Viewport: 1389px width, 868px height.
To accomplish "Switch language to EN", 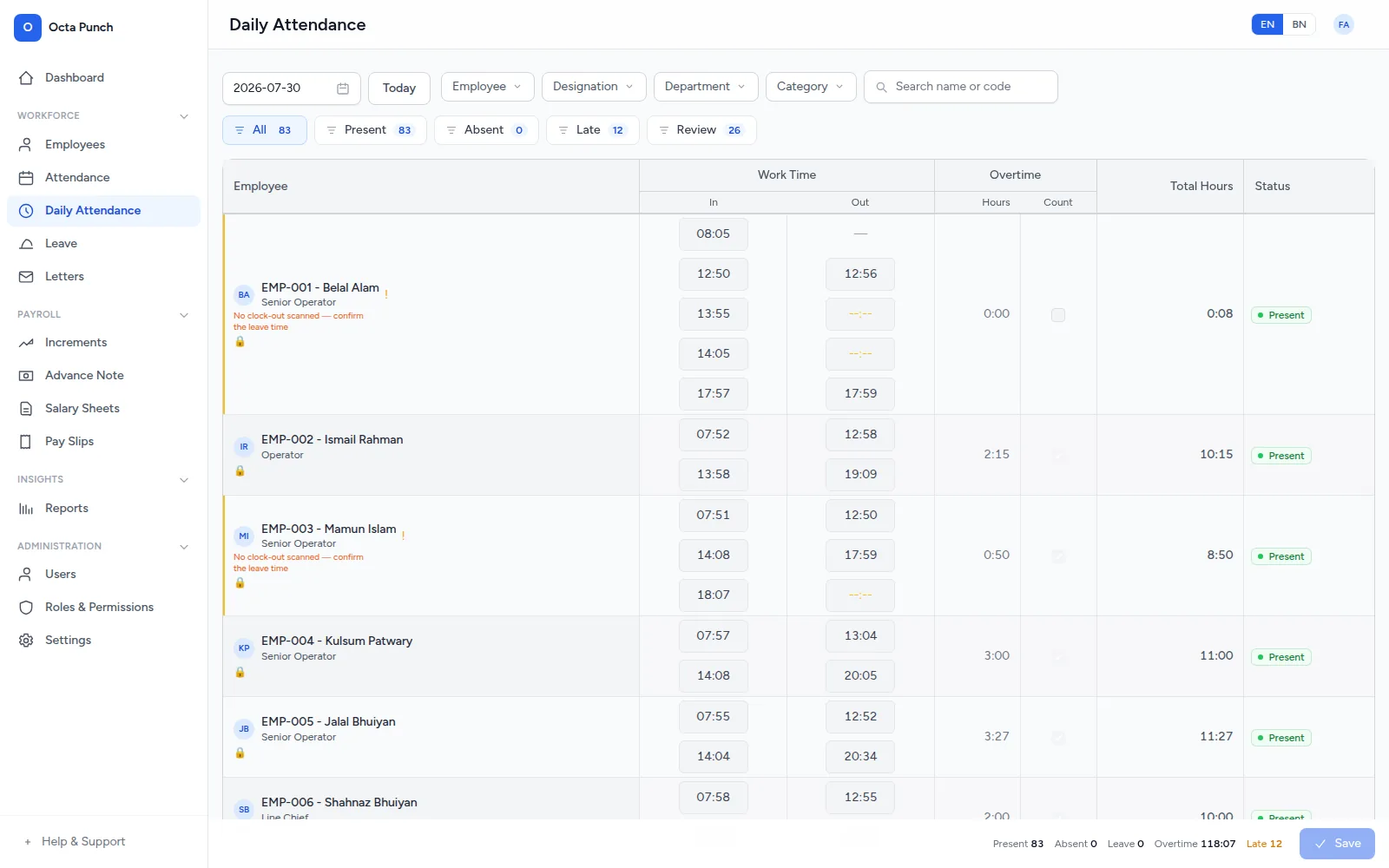I will coord(1267,24).
